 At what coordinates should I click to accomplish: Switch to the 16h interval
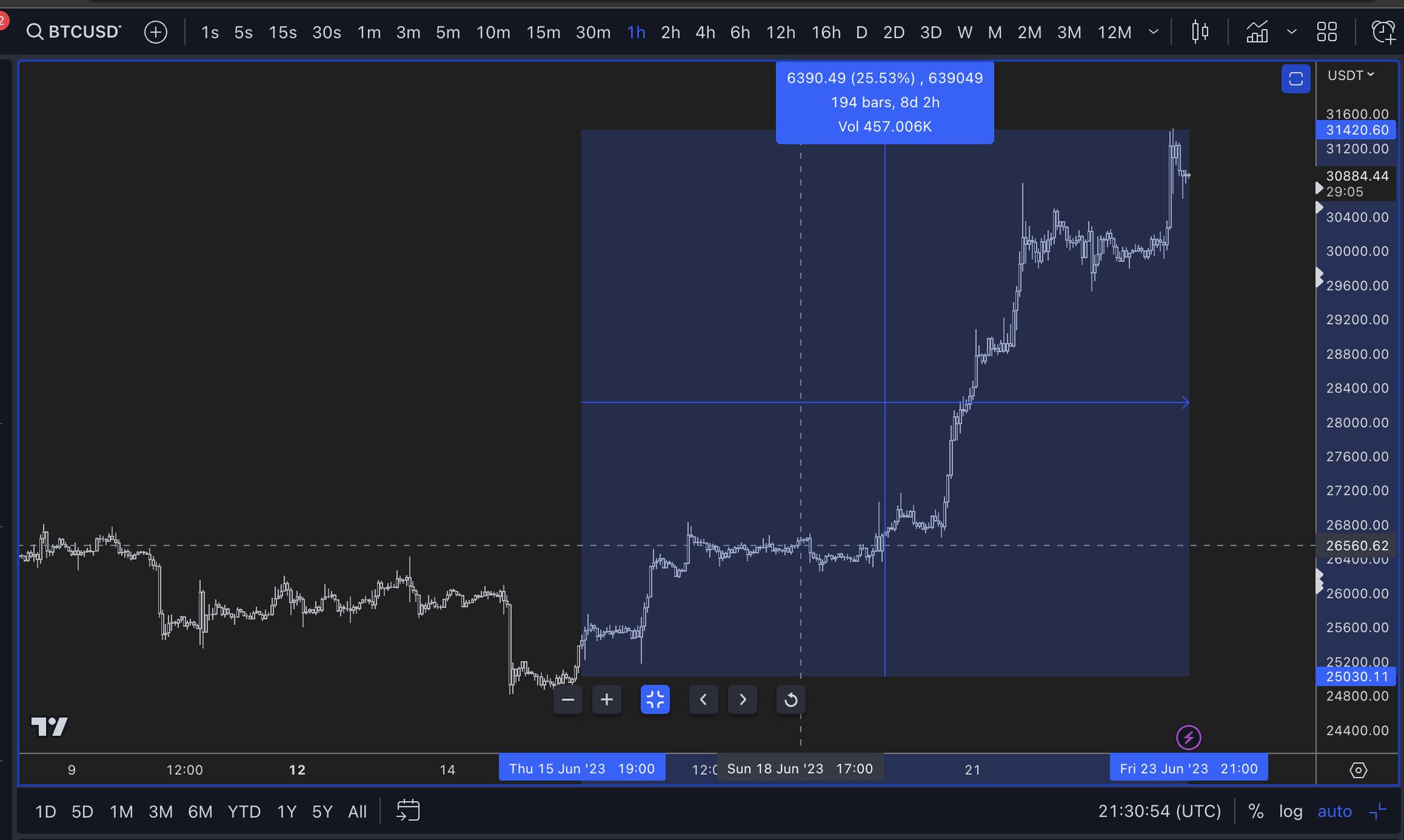pyautogui.click(x=826, y=32)
